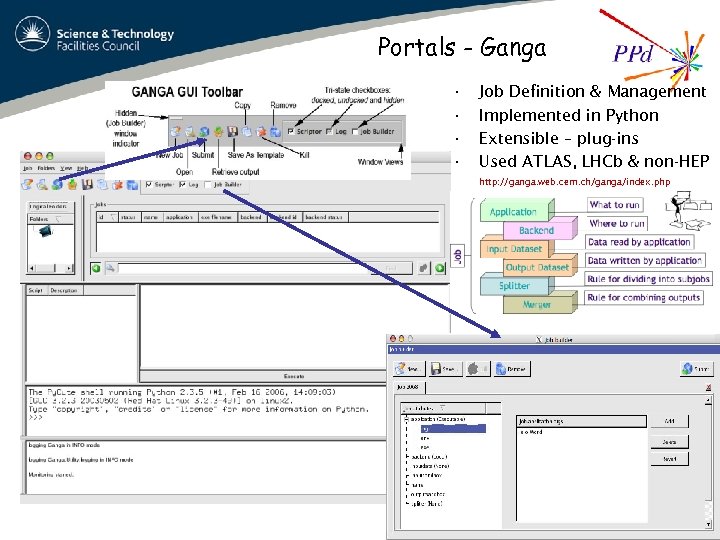Select New Job icon in GANGA GUI Toolbar diagram

coord(175,132)
